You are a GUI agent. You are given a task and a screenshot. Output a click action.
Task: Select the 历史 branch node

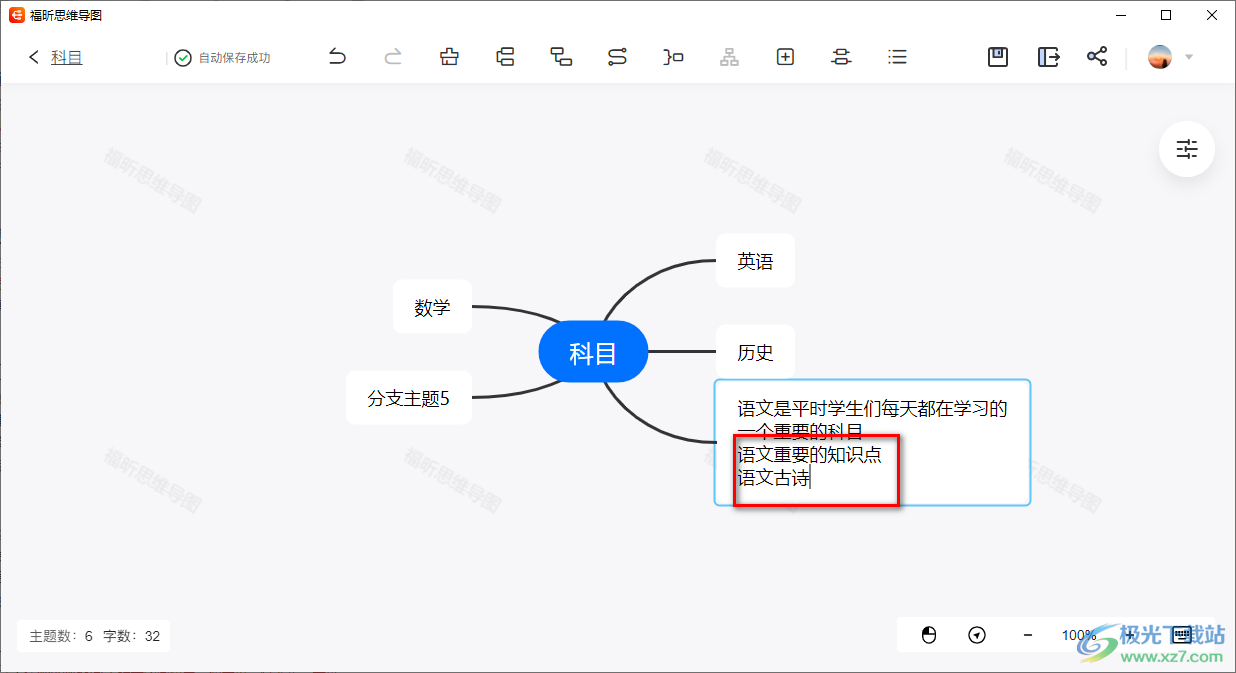coord(755,352)
